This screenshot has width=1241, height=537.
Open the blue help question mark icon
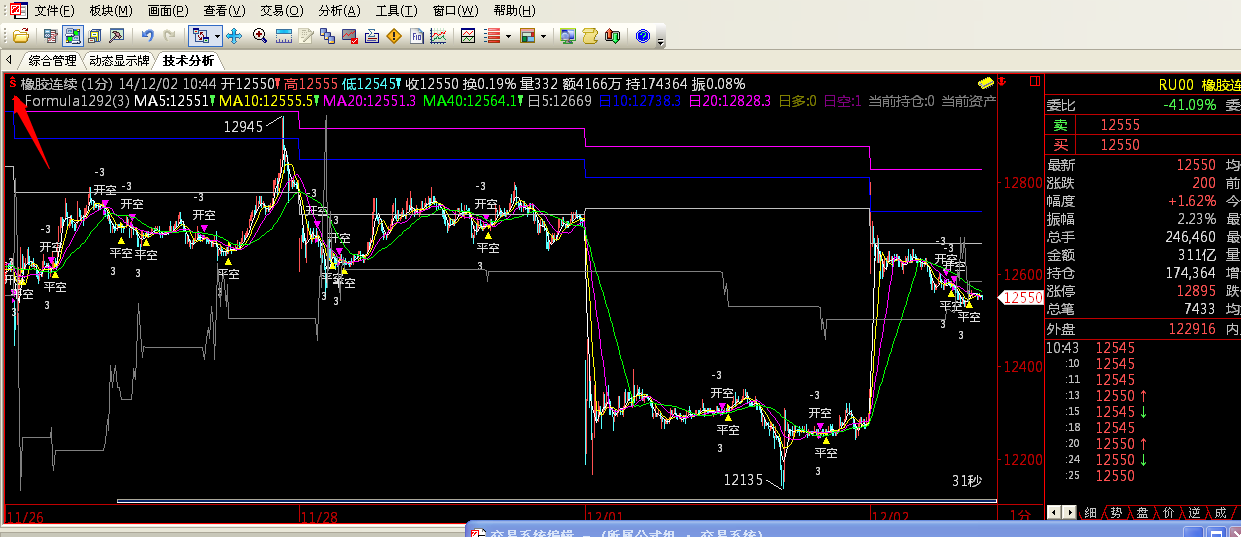tap(643, 36)
